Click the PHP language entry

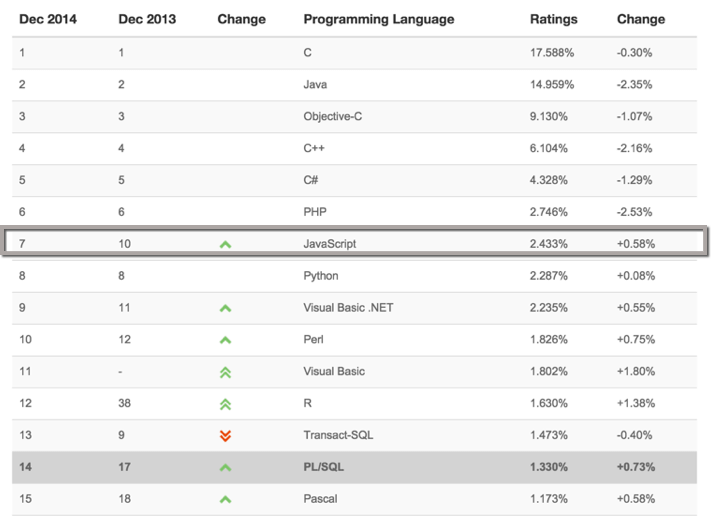coord(316,212)
